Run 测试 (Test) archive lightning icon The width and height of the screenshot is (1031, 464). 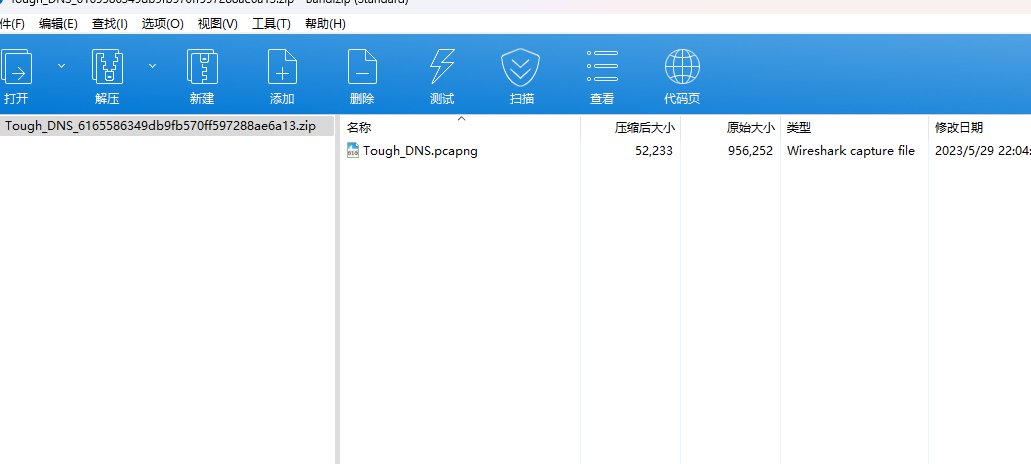[x=442, y=68]
